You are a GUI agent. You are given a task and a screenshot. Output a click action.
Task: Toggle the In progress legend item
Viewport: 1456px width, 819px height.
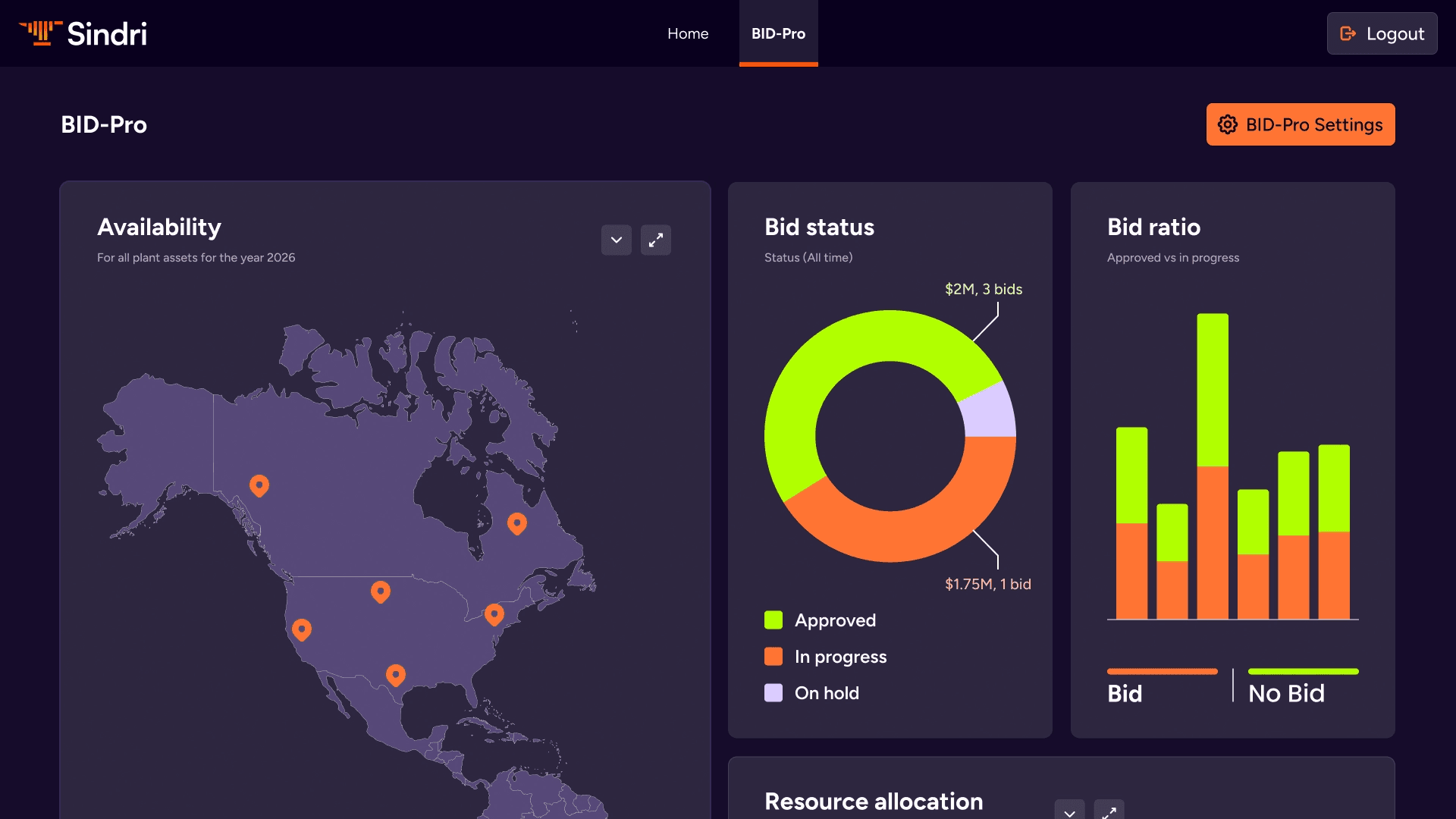click(x=826, y=657)
